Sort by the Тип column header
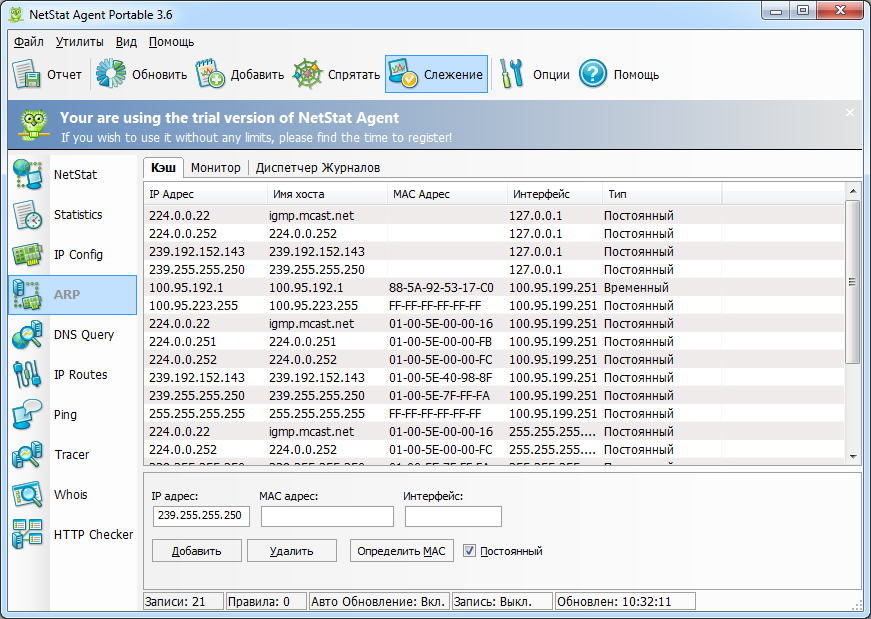 point(662,194)
